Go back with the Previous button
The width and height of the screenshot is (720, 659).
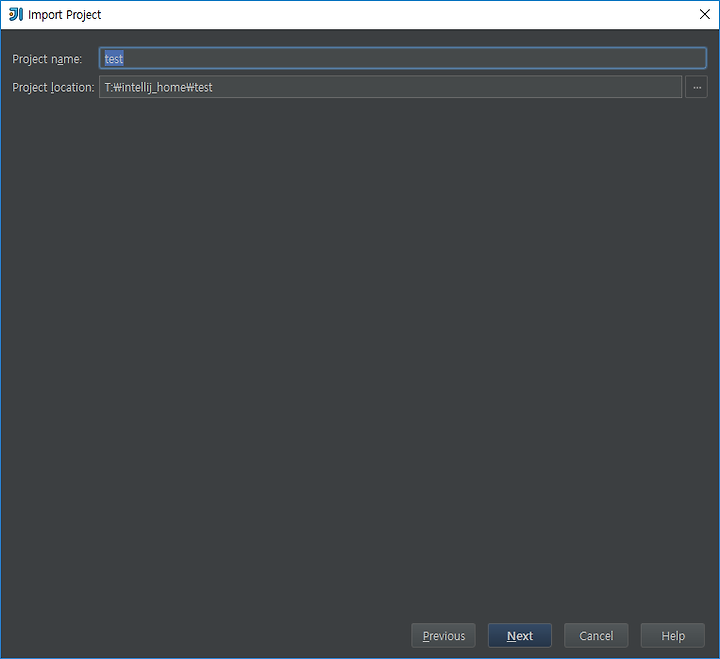click(x=444, y=636)
